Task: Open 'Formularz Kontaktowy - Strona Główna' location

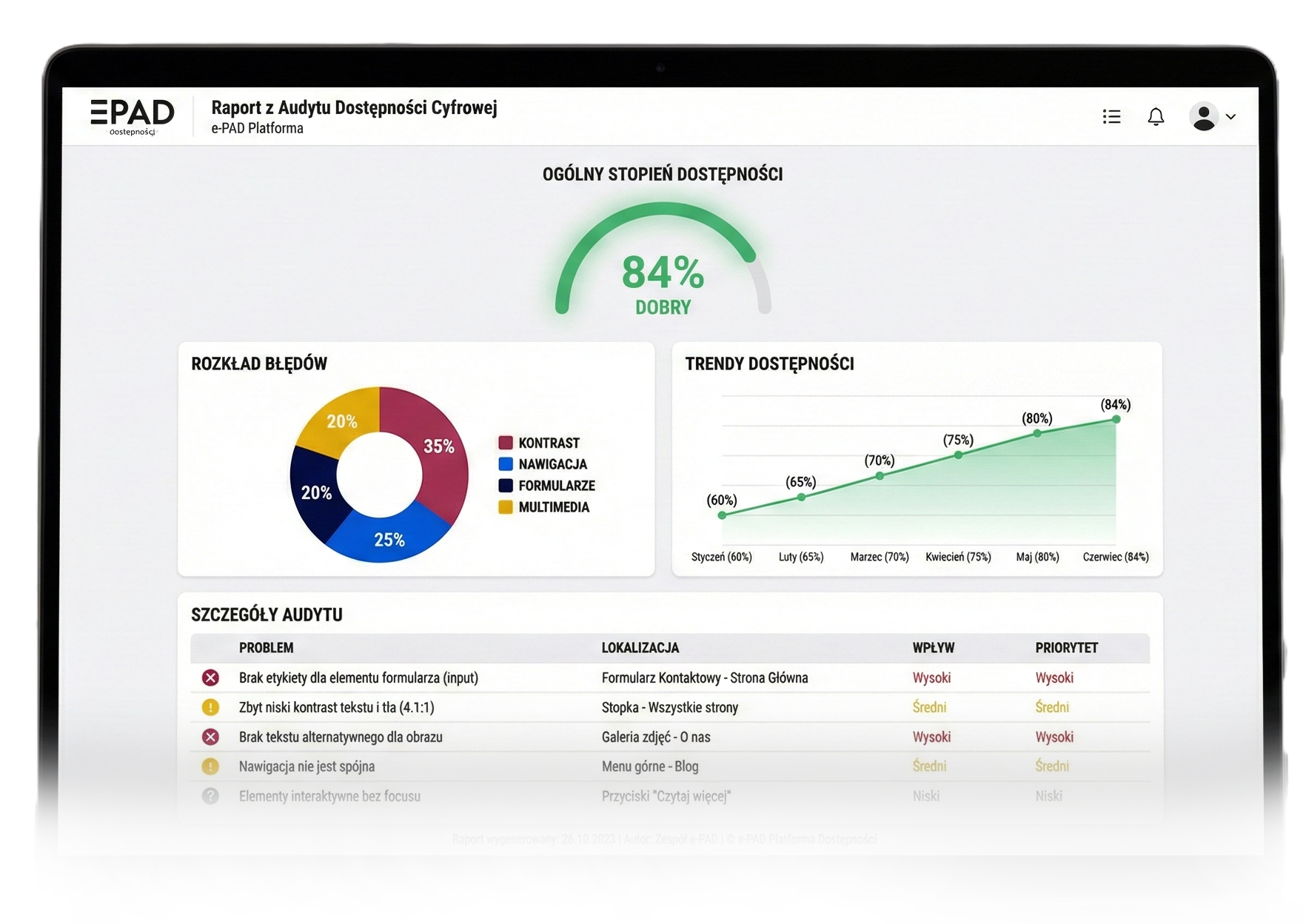Action: (x=704, y=677)
